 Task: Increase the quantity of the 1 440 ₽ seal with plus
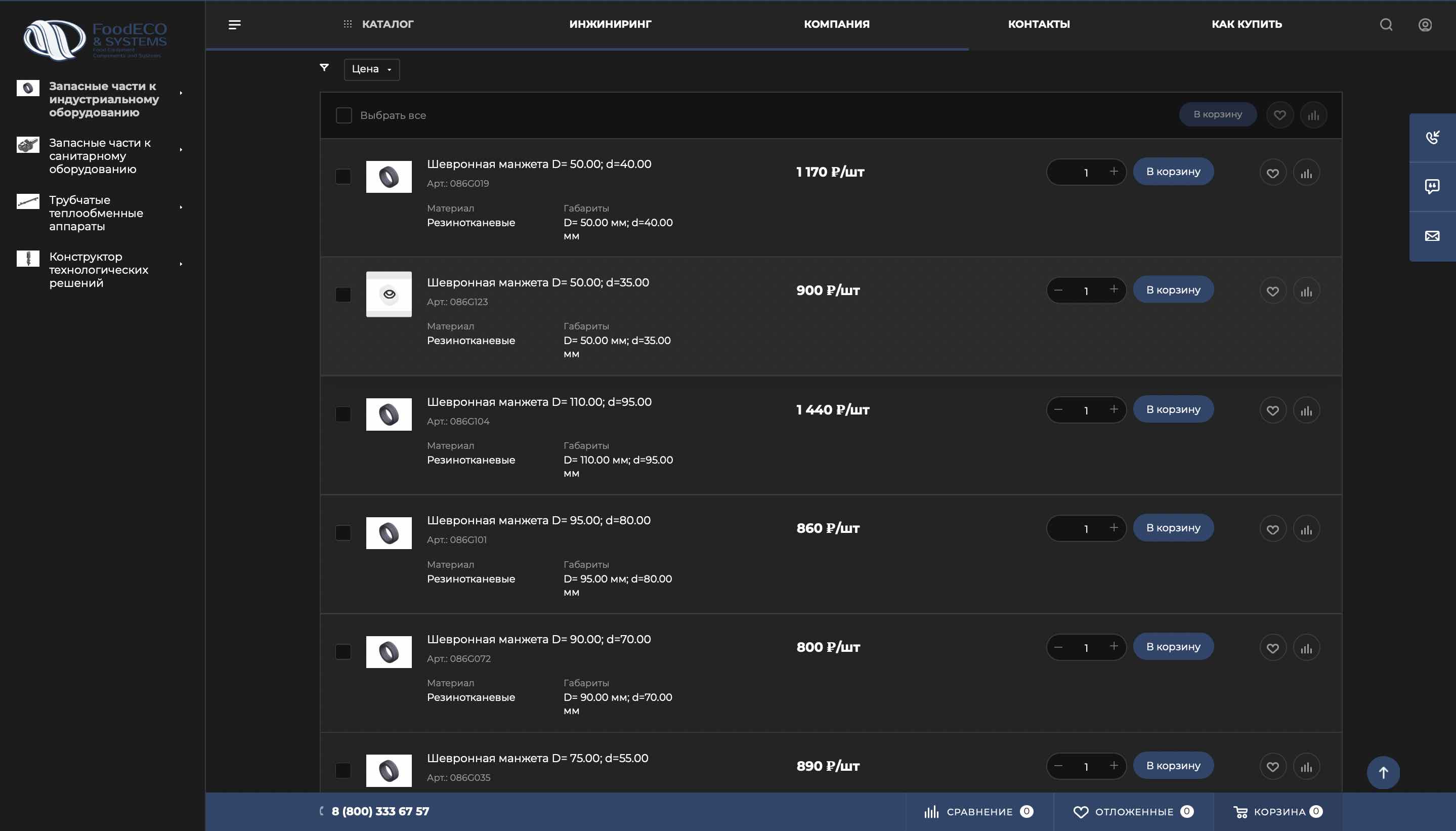click(x=1113, y=409)
